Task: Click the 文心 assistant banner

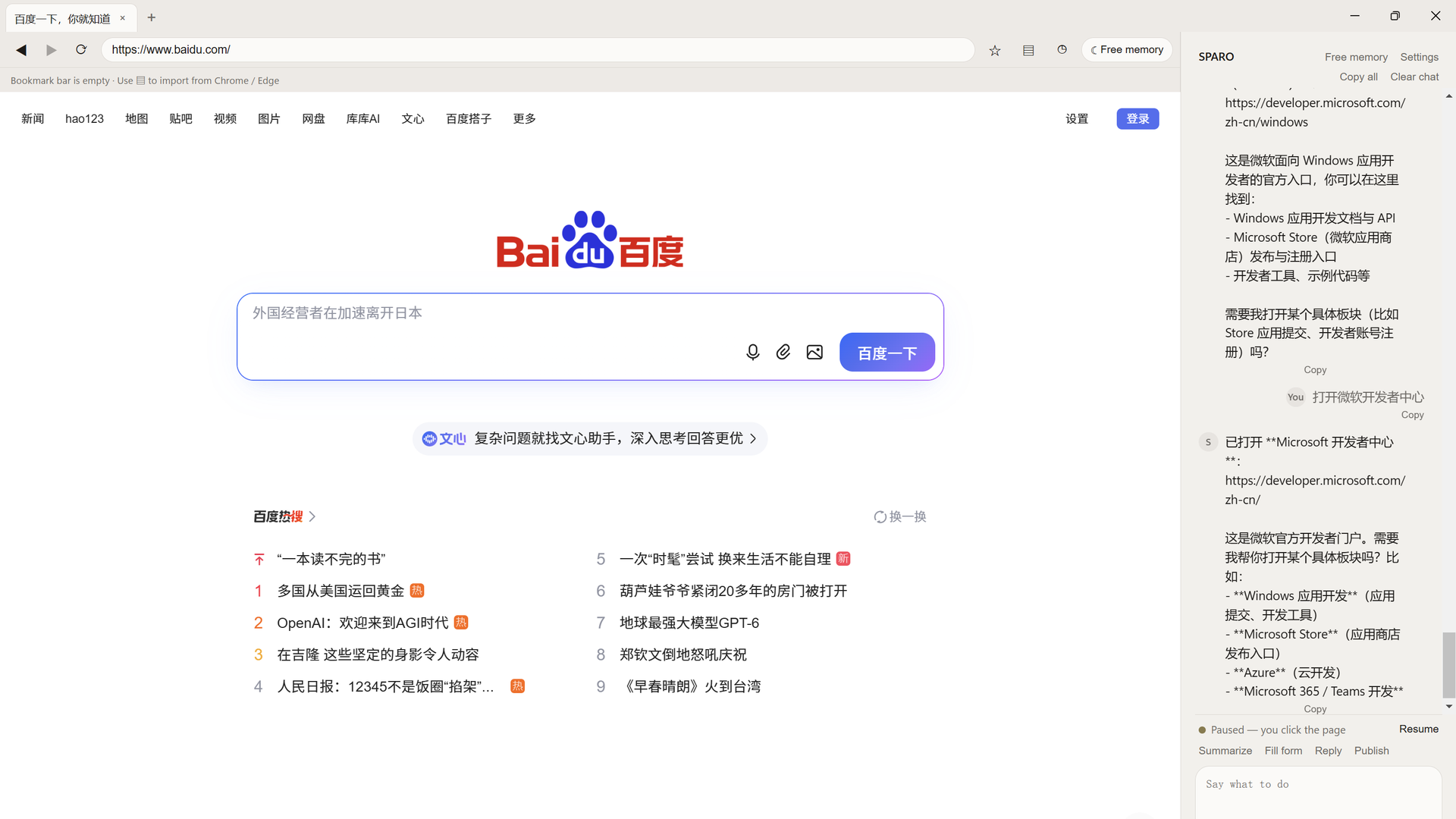Action: click(590, 438)
